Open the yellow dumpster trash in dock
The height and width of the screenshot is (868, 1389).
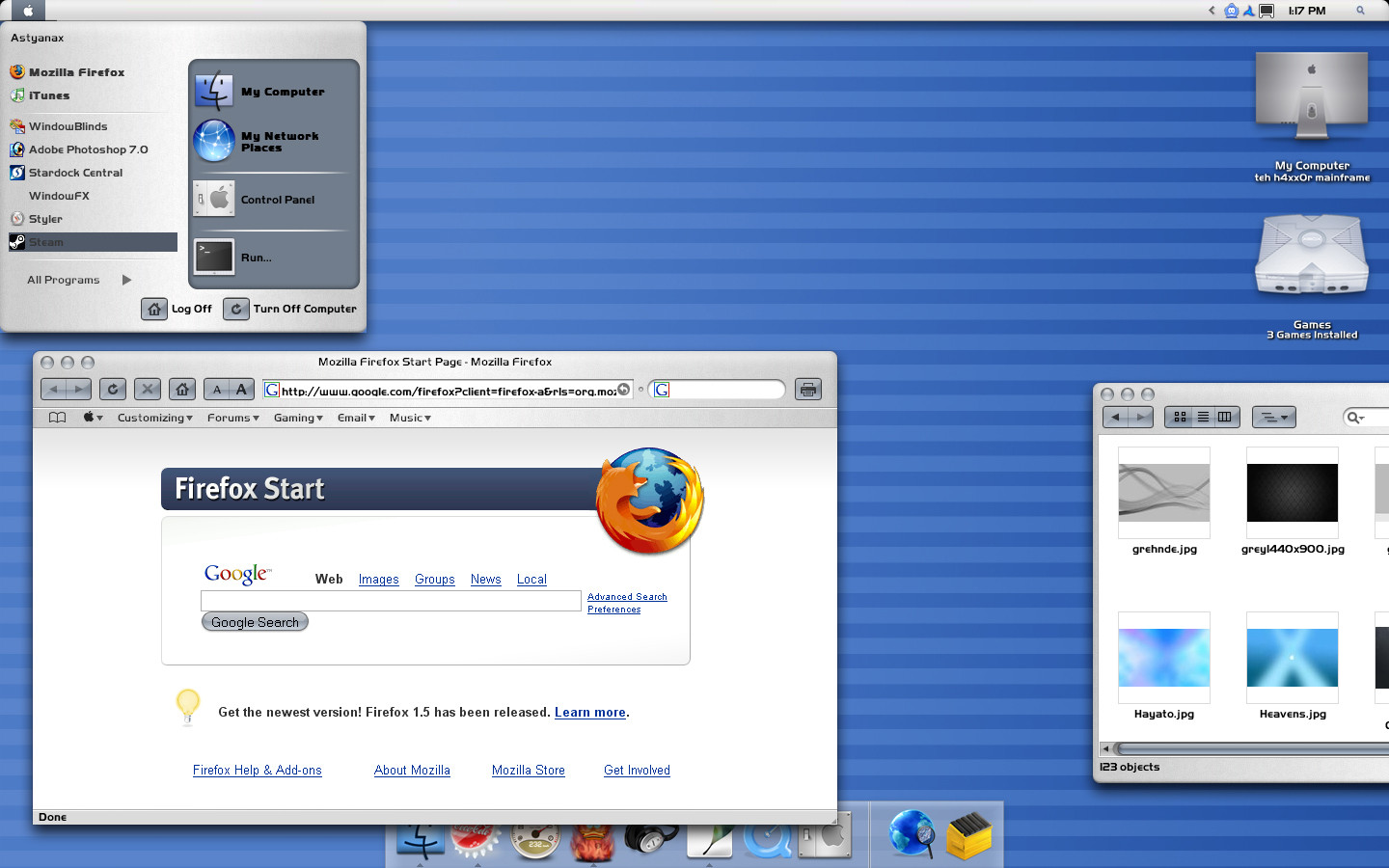[x=969, y=835]
